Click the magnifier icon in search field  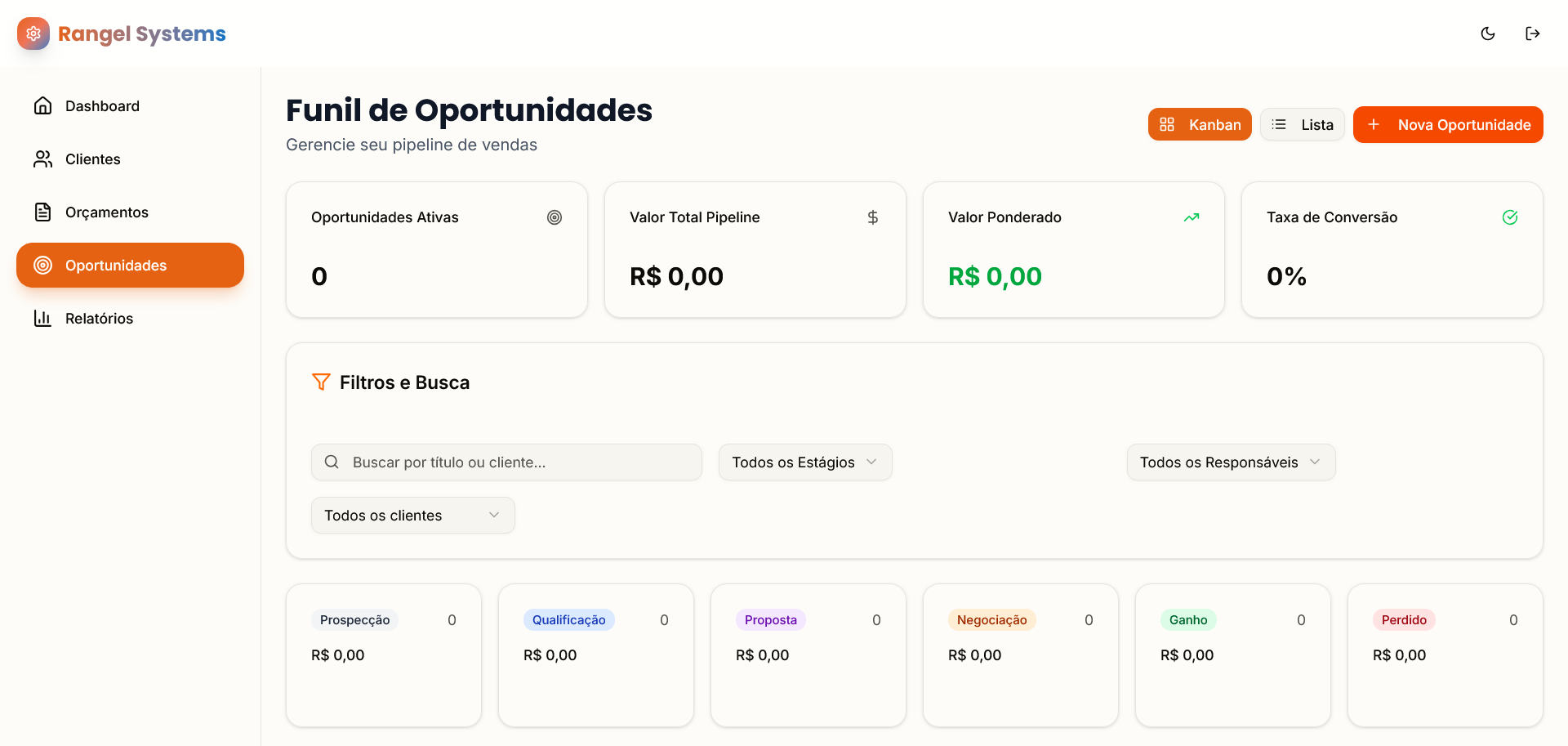(x=332, y=462)
